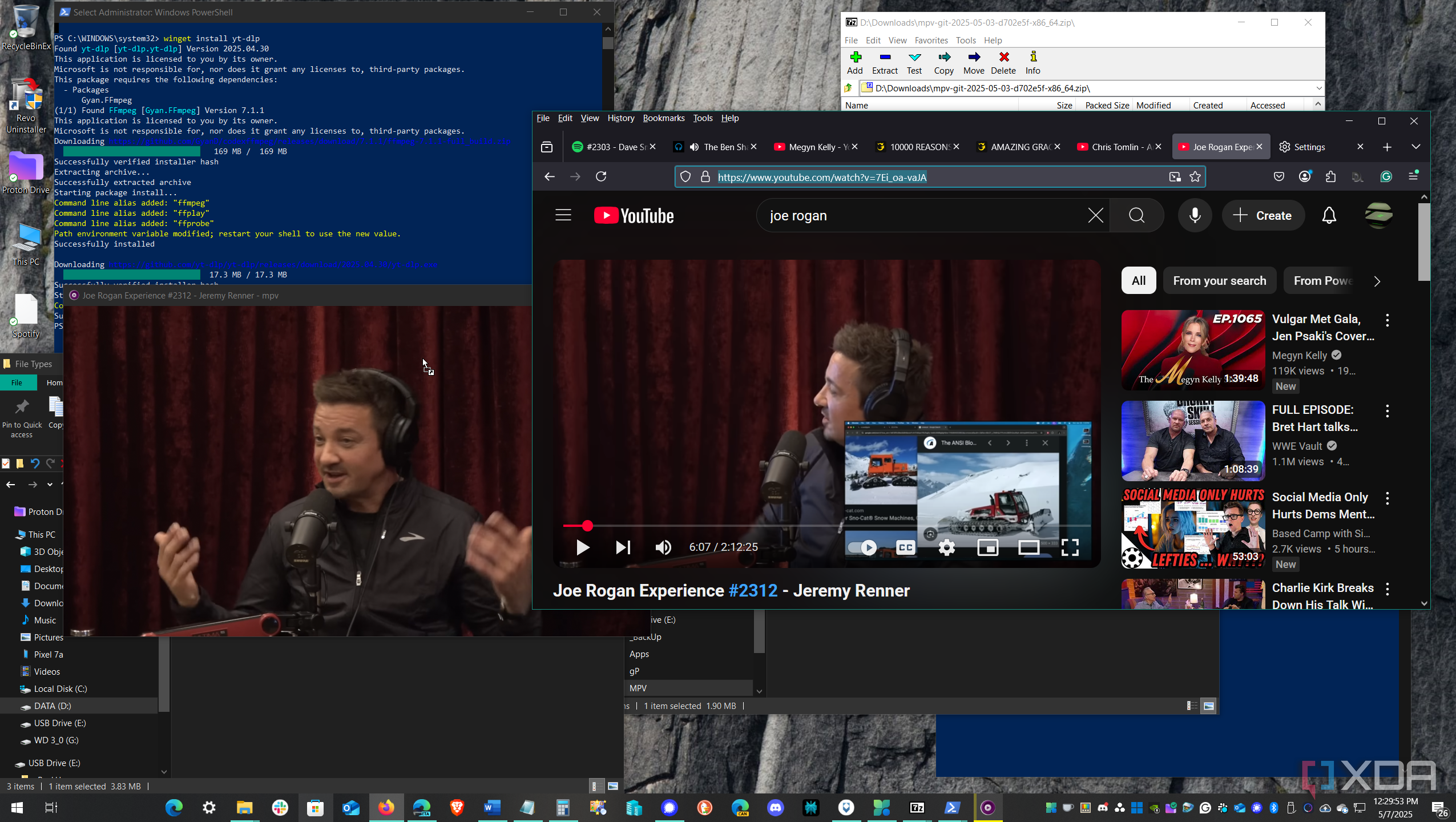
Task: Click the Delete icon in 7-Zip toolbar
Action: pyautogui.click(x=1003, y=57)
